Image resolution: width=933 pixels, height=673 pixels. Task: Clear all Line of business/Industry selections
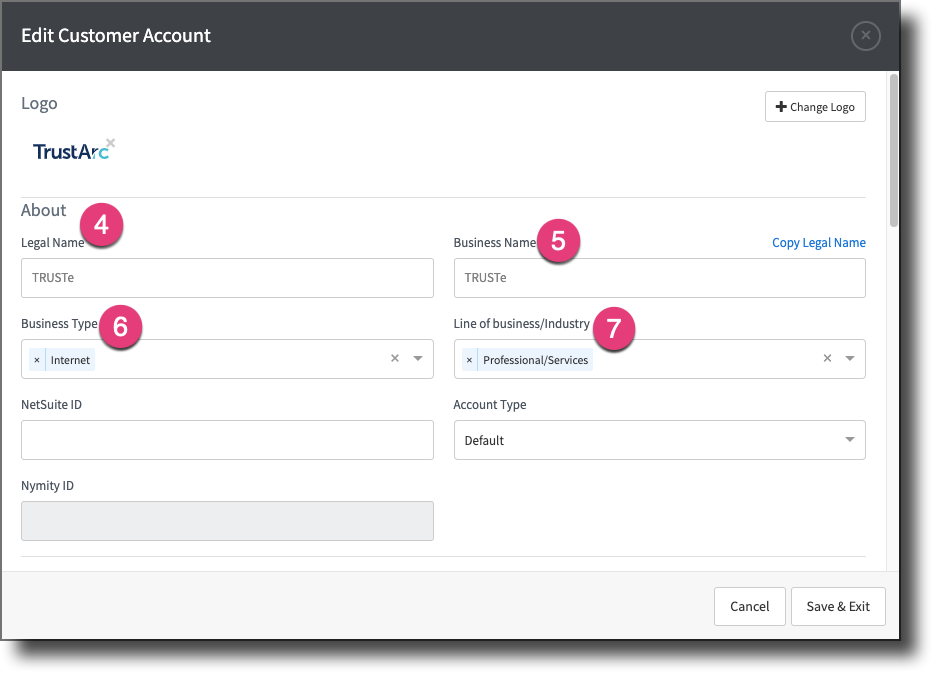pos(827,358)
